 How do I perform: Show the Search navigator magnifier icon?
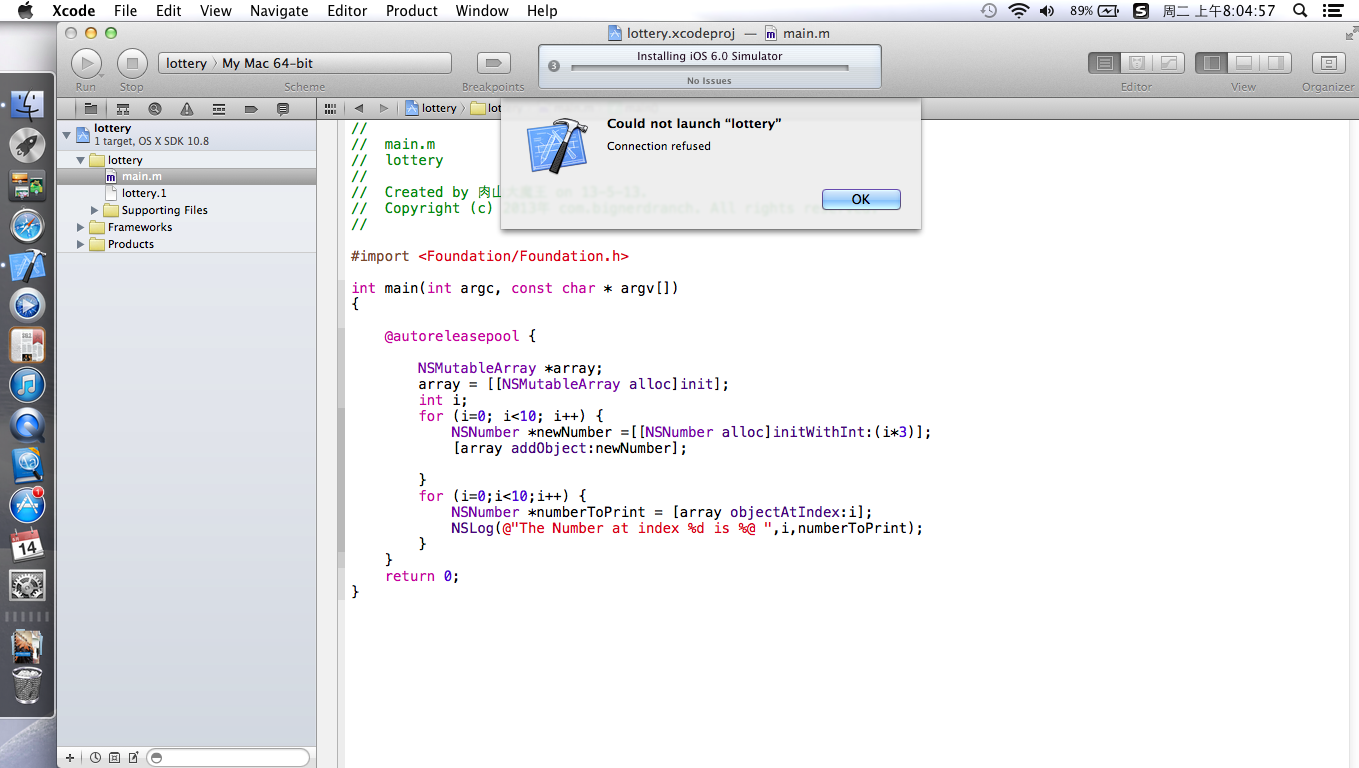pyautogui.click(x=155, y=109)
